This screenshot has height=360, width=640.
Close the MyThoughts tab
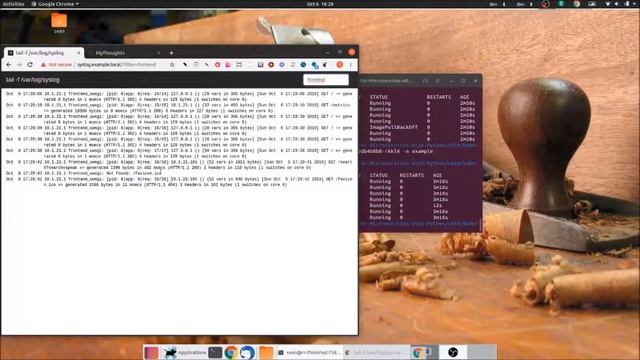click(158, 53)
